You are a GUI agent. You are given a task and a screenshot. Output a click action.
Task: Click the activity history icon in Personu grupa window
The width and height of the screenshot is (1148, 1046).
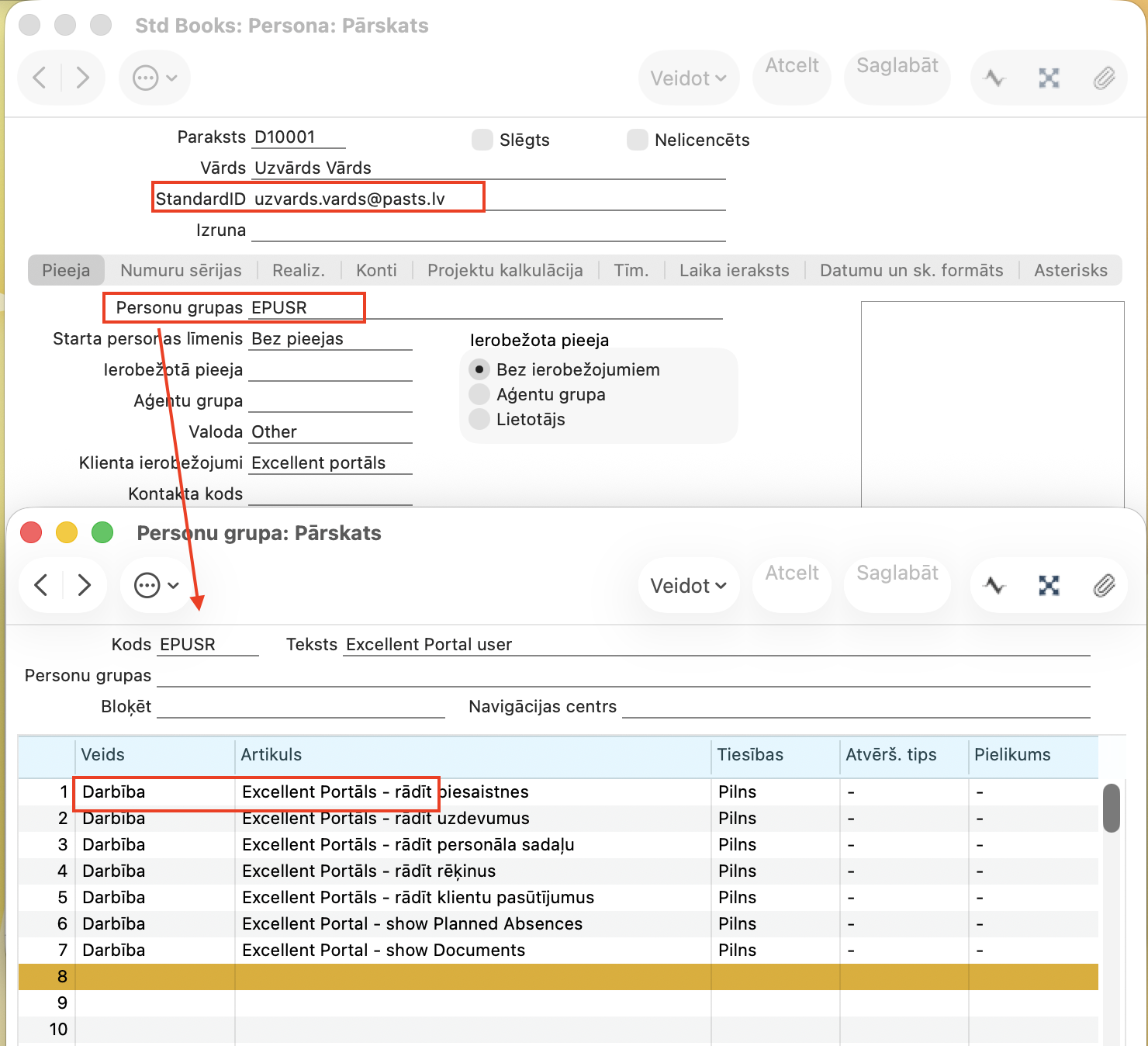pyautogui.click(x=994, y=585)
